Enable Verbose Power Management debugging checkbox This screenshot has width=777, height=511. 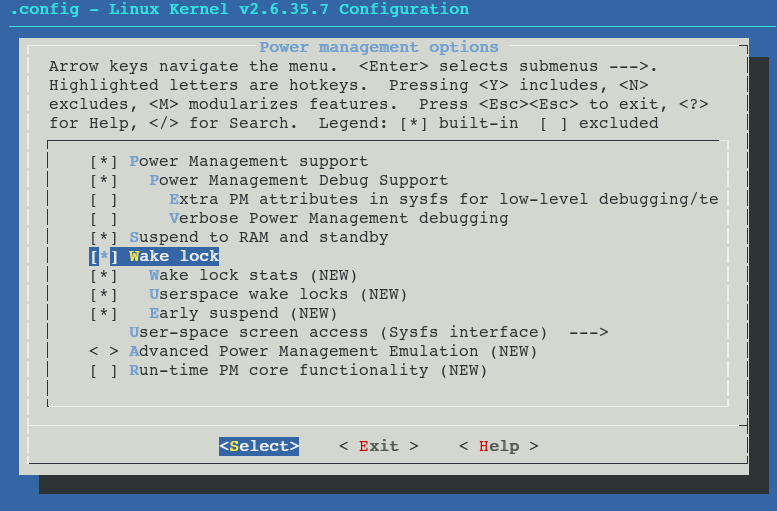tap(104, 219)
